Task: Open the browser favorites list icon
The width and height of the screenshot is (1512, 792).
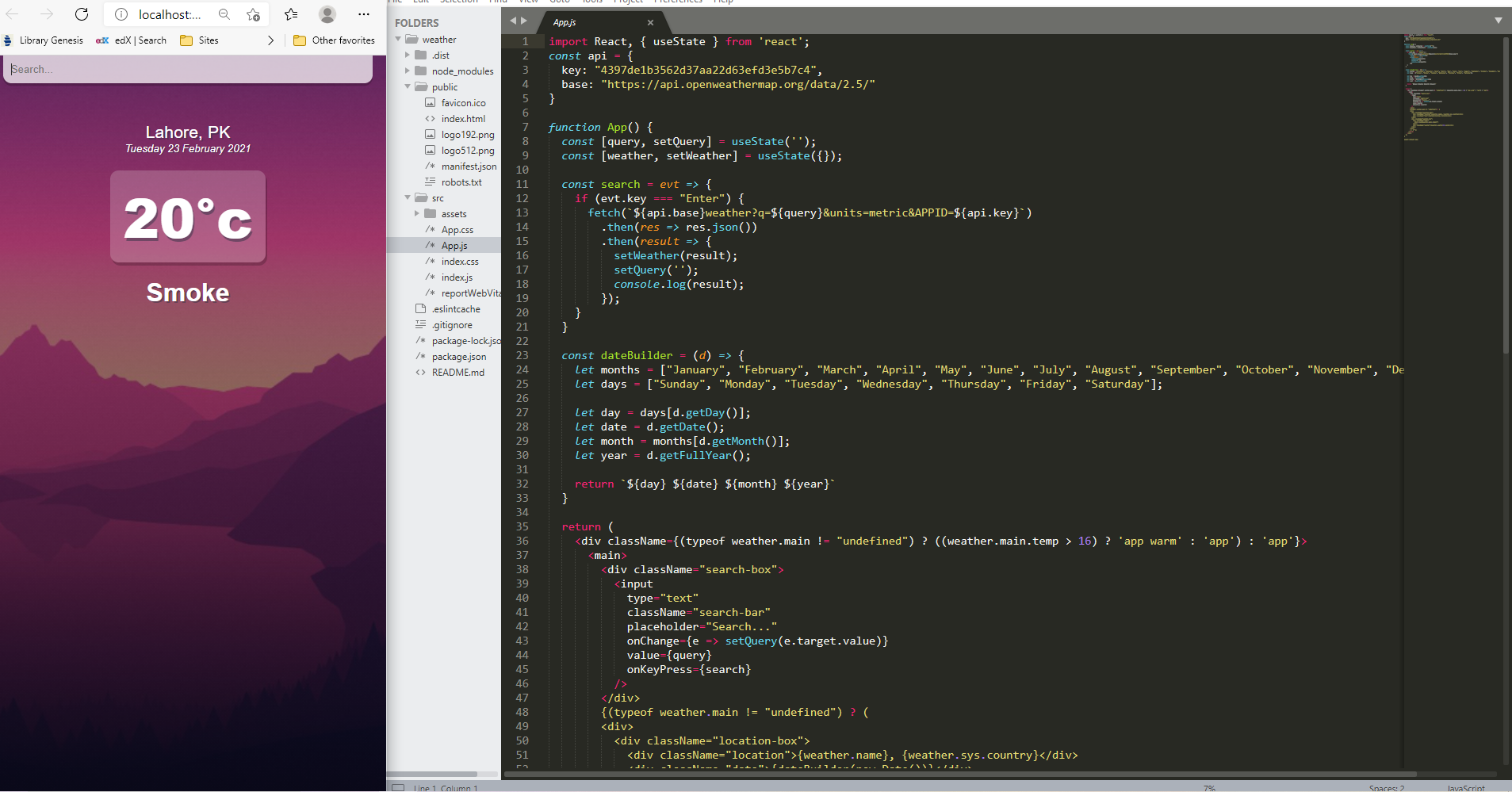Action: (291, 14)
